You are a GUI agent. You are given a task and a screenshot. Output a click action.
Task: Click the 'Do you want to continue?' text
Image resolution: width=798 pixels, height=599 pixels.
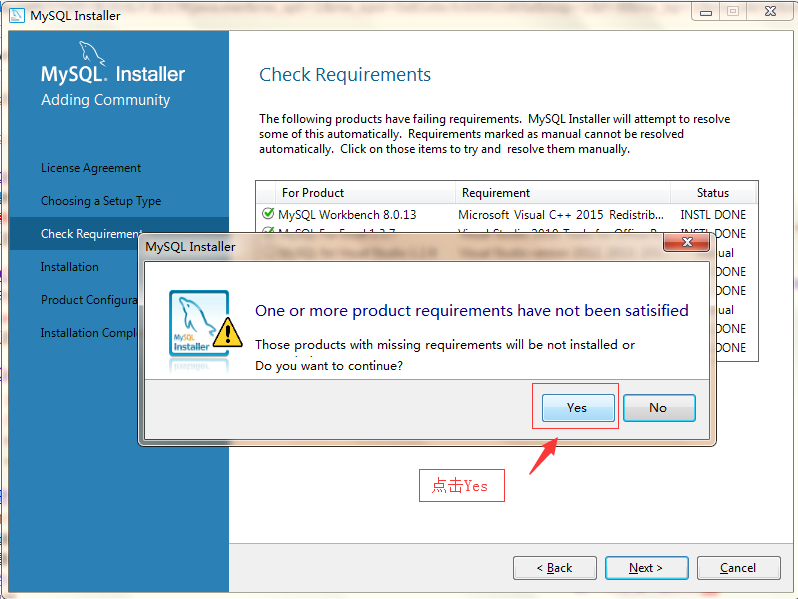(329, 366)
